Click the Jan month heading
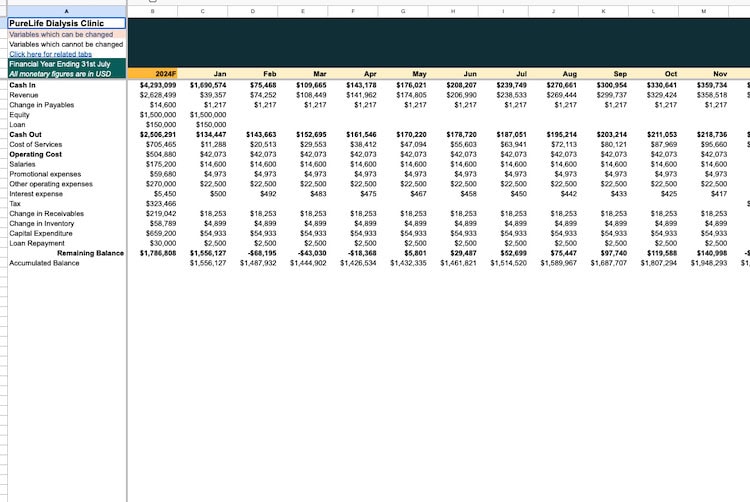The height and width of the screenshot is (502, 750). tap(202, 74)
